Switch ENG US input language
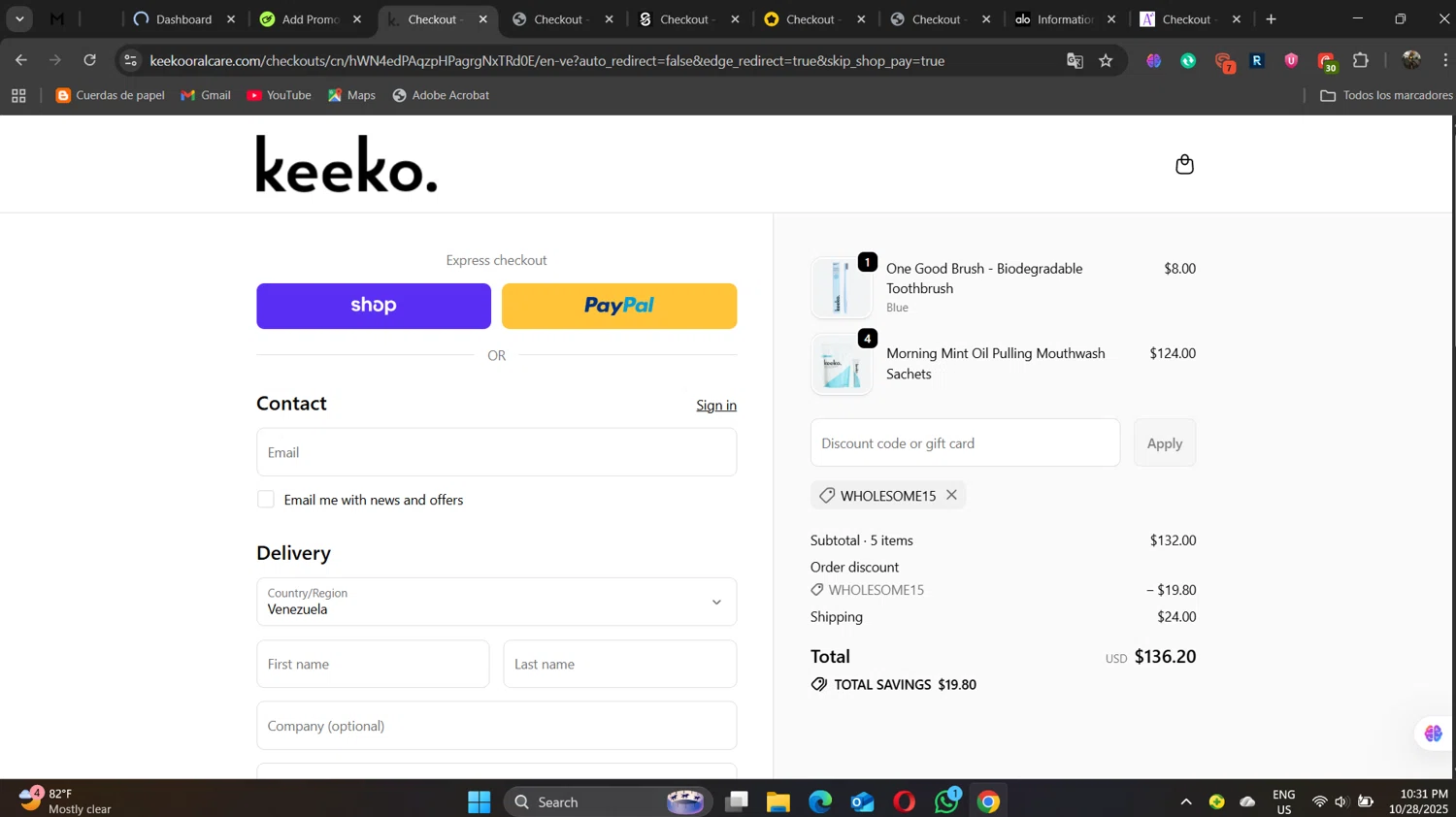This screenshot has height=817, width=1456. pyautogui.click(x=1284, y=801)
